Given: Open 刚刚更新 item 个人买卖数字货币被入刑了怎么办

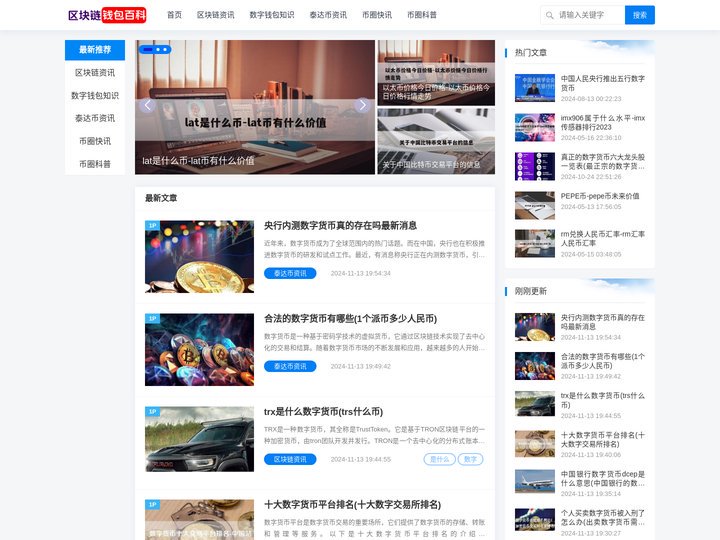Looking at the screenshot, I should click(602, 518).
